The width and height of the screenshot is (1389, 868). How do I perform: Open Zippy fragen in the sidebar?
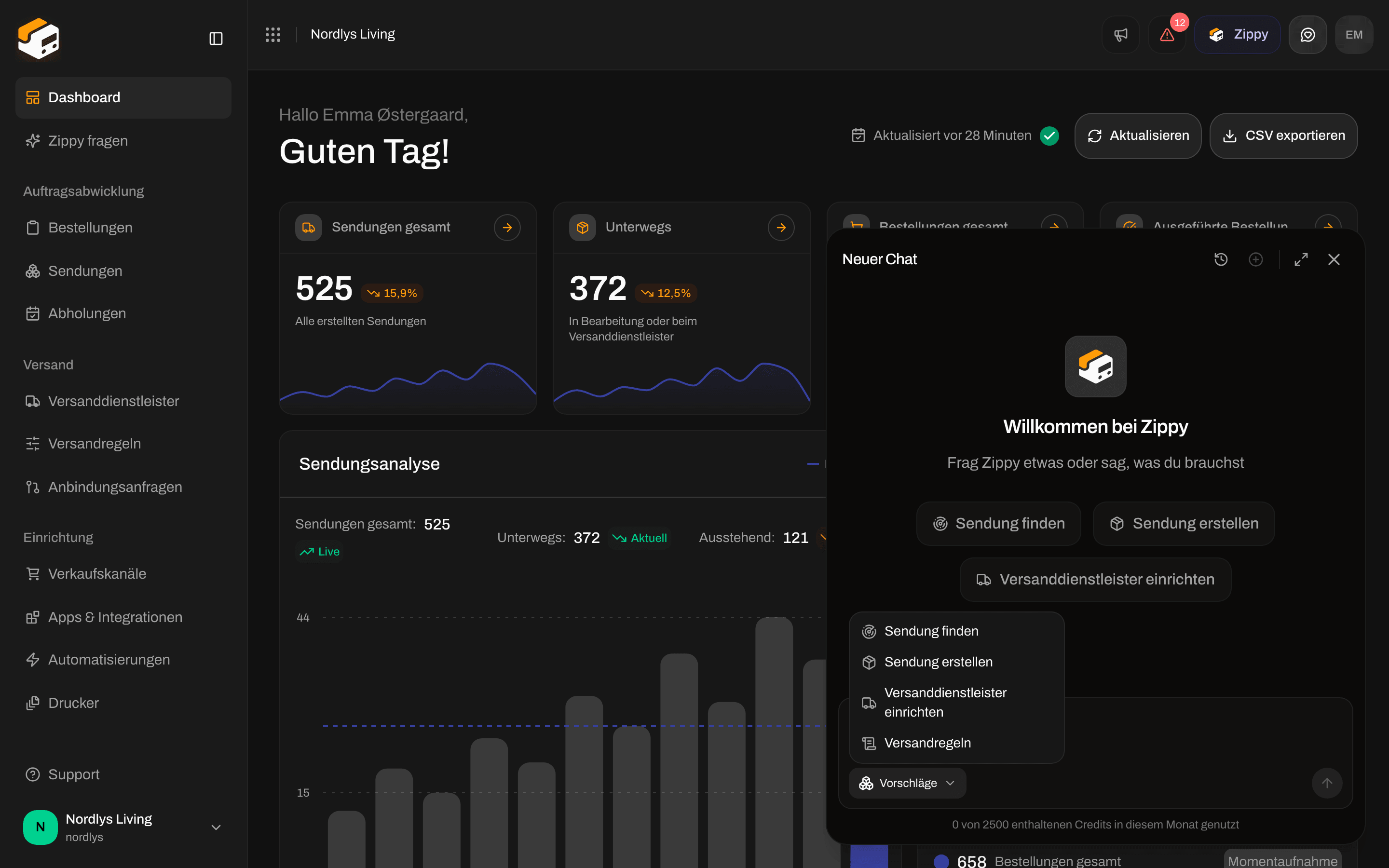tap(123, 141)
